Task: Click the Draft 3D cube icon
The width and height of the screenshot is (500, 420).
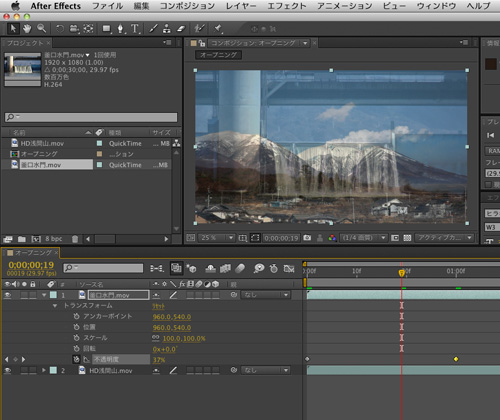Action: pos(191,268)
